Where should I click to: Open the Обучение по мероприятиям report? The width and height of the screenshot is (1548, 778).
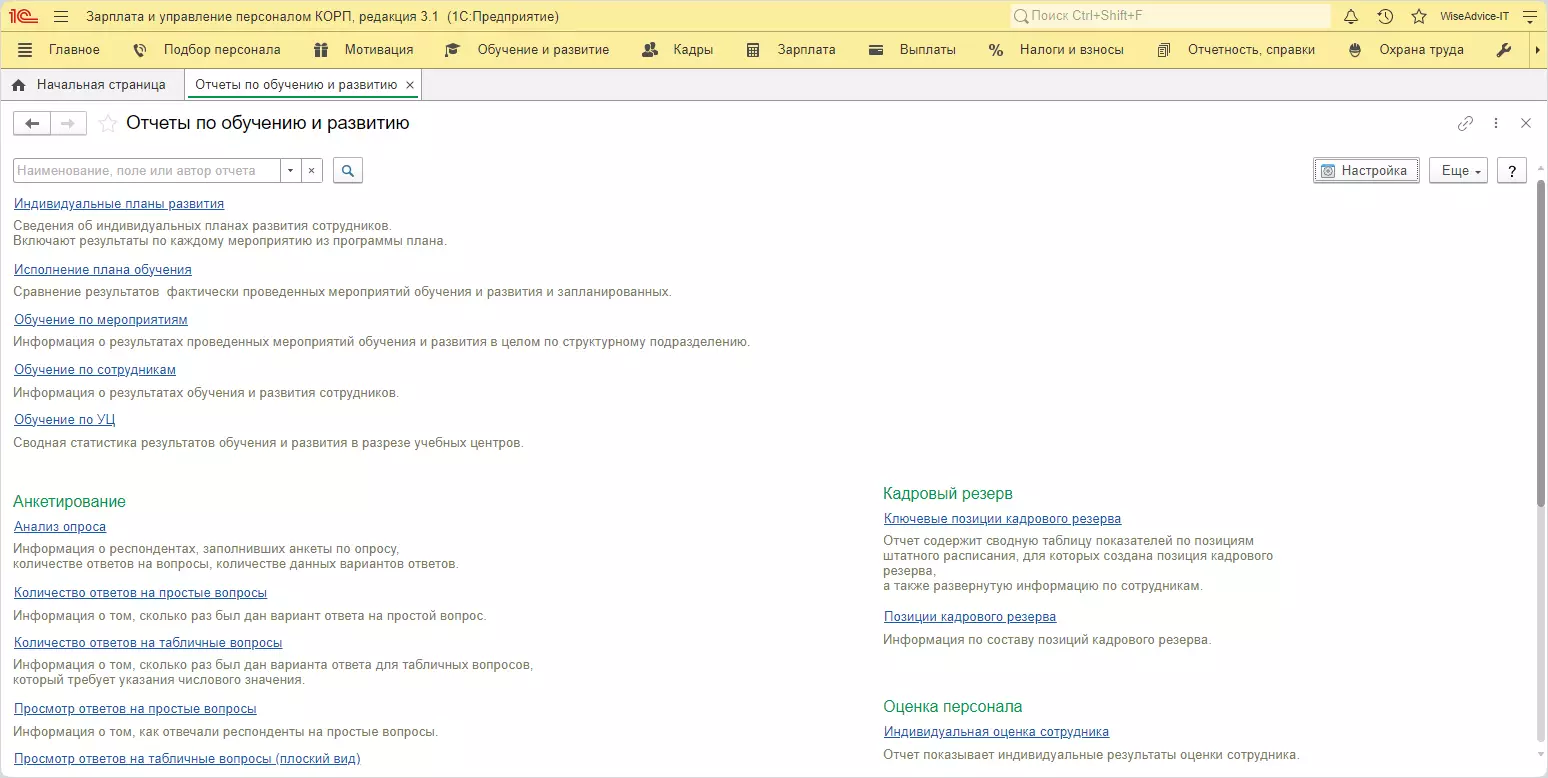pyautogui.click(x=101, y=320)
